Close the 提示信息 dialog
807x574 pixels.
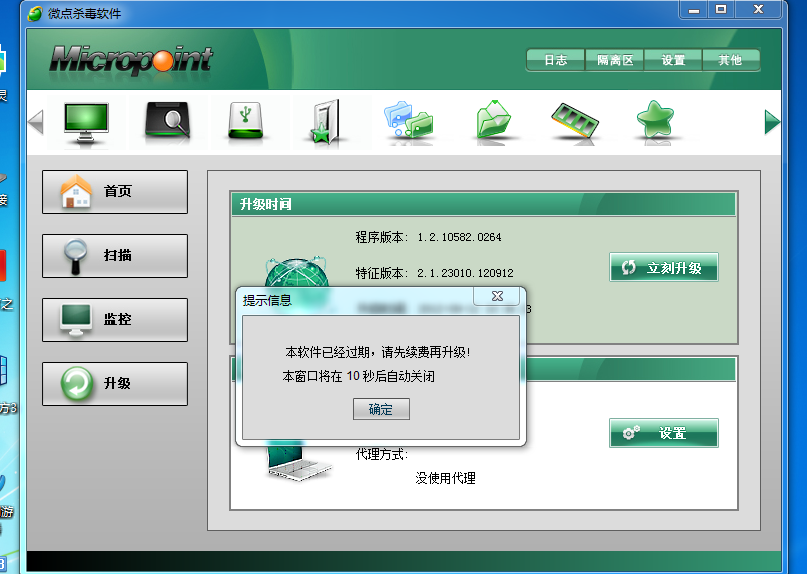(x=497, y=296)
